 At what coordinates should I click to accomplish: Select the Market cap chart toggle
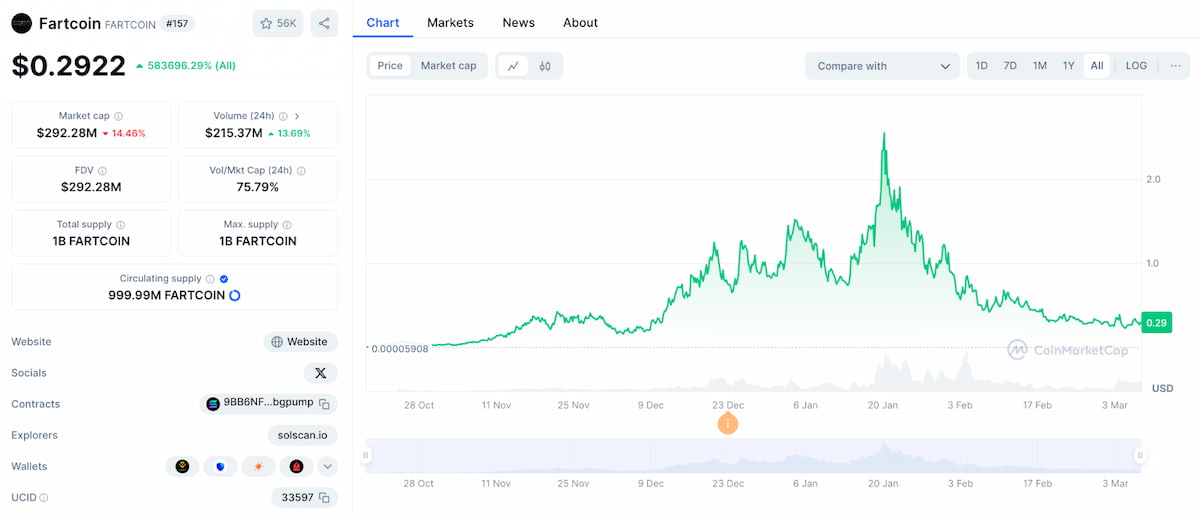point(448,66)
